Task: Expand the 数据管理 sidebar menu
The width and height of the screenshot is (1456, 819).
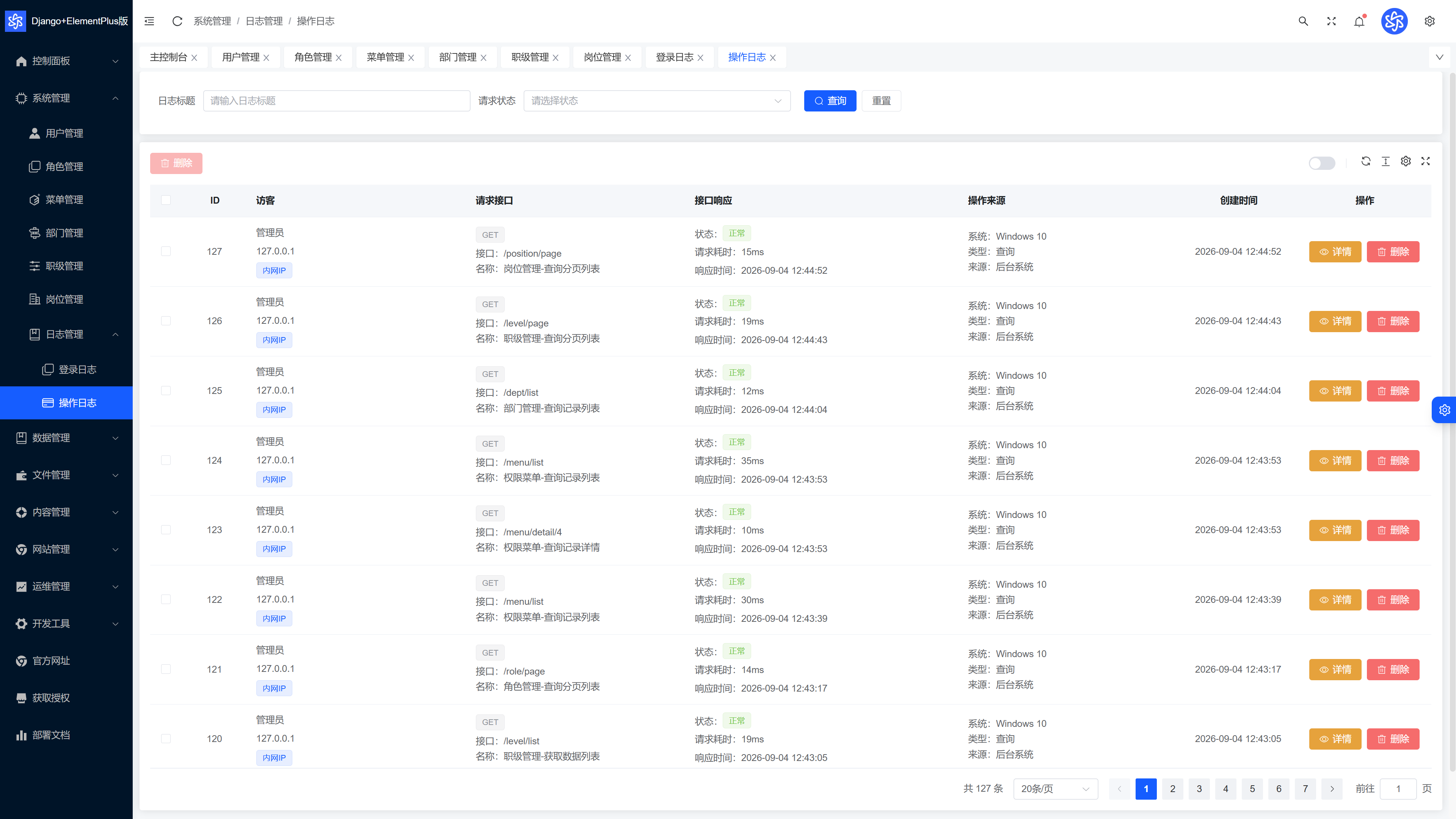Action: coord(66,438)
